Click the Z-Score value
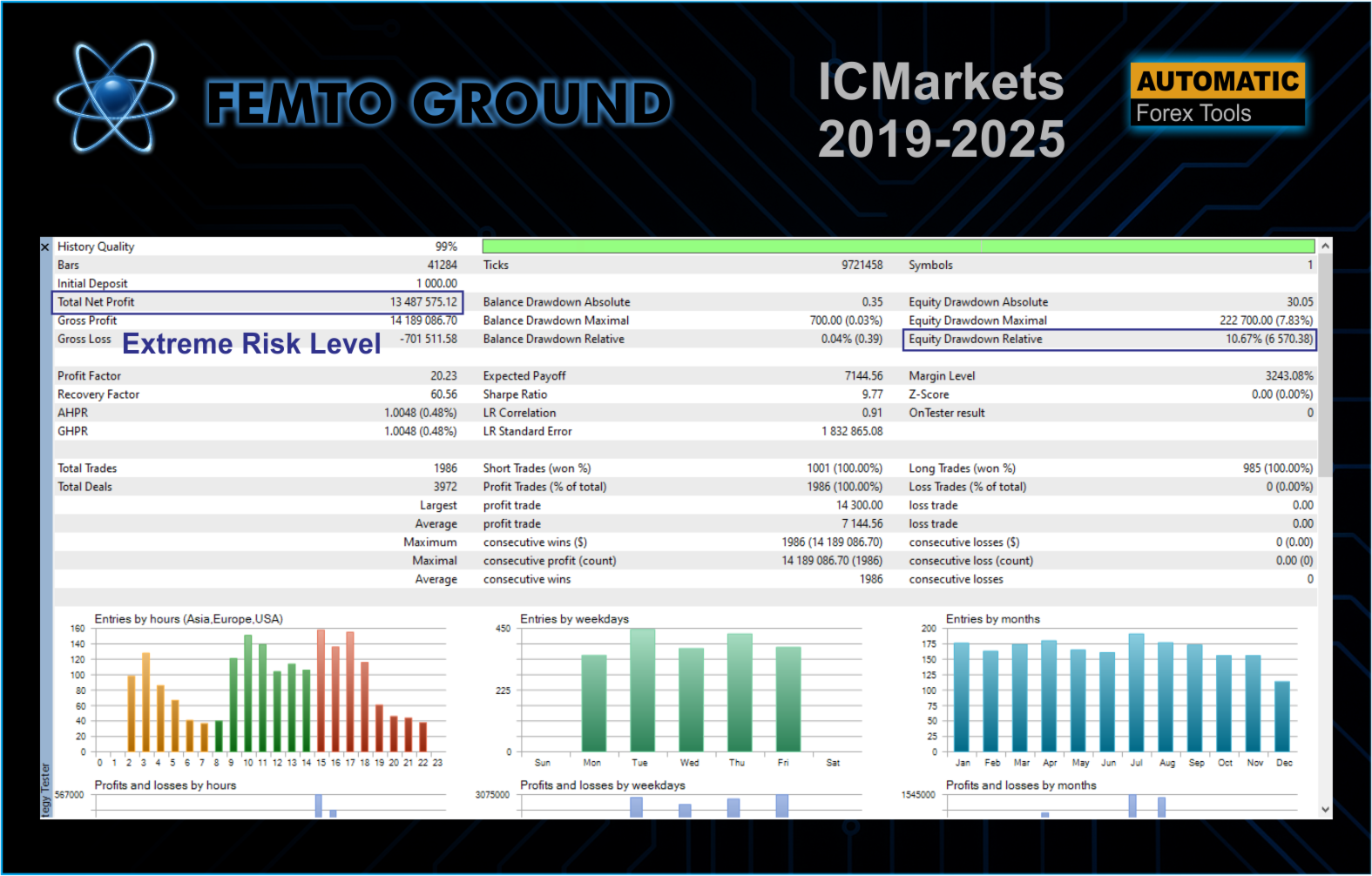This screenshot has width=1372, height=876. 1282,394
